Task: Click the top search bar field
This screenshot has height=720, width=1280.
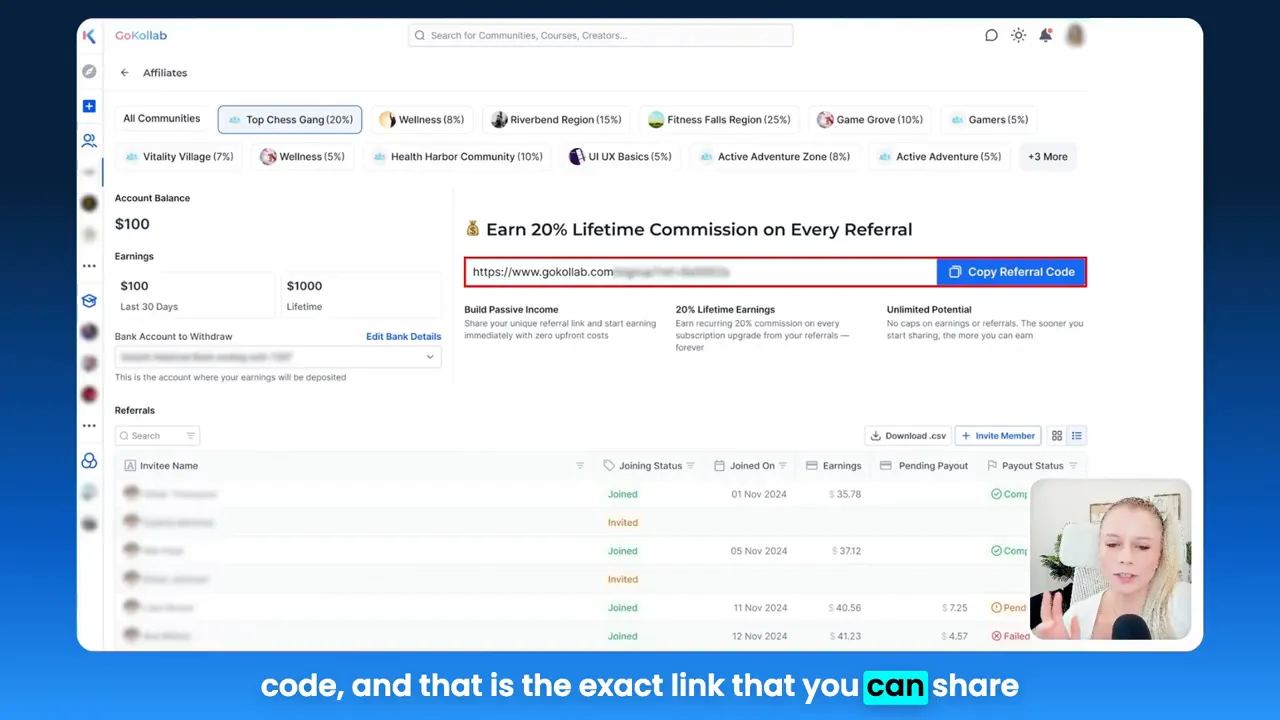Action: point(600,35)
